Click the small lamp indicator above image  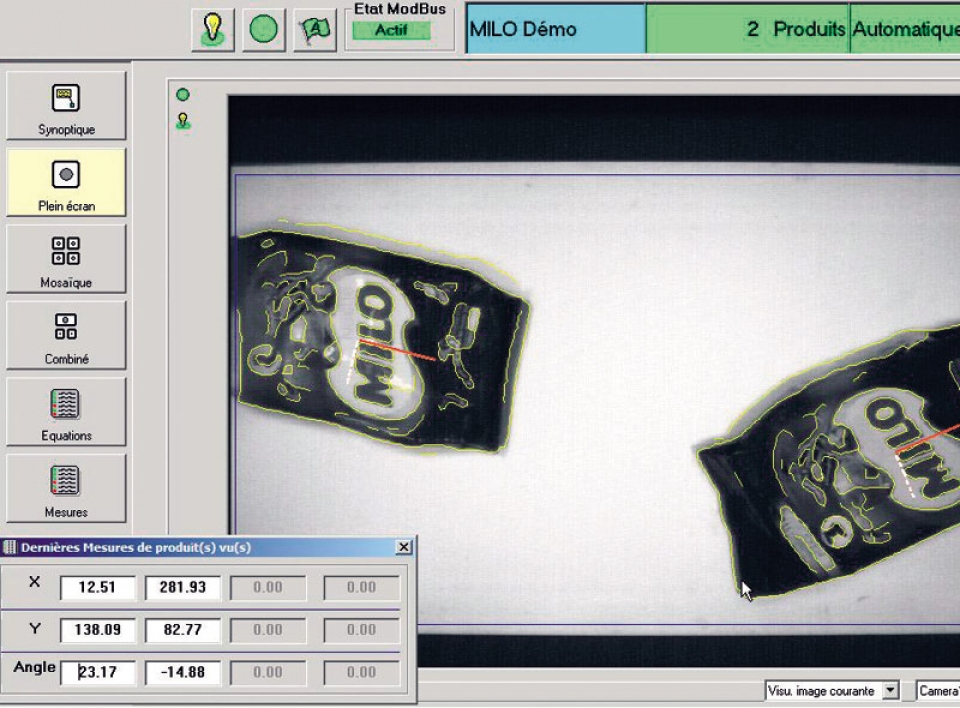[x=183, y=121]
